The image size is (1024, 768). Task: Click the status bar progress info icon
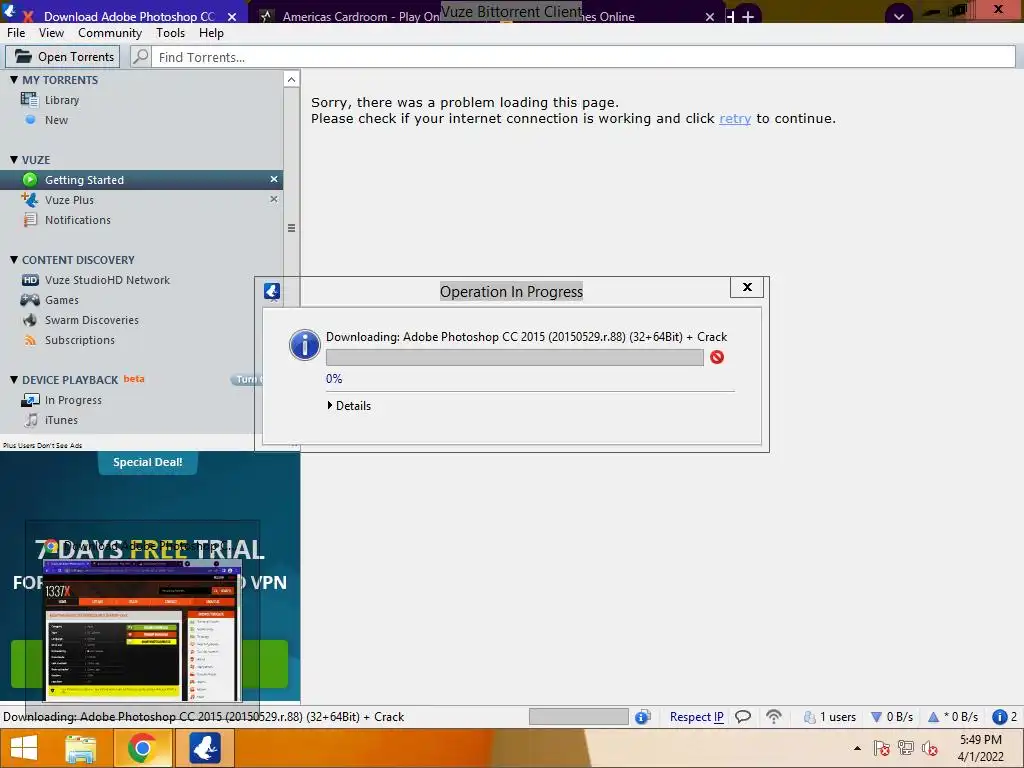coord(643,717)
